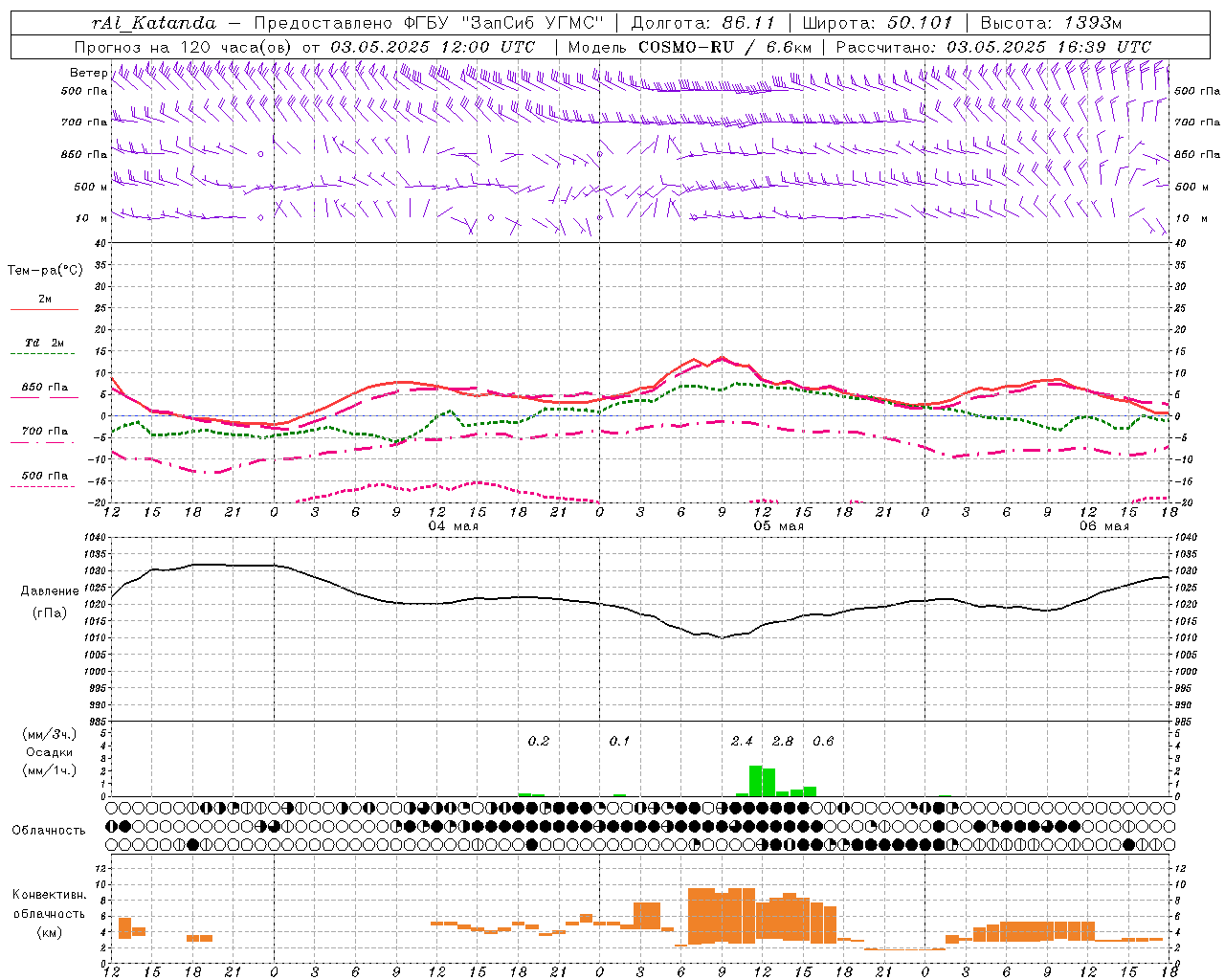The image size is (1225, 980).
Task: Click the '(гПа)' unit under Давление
Action: 49,612
